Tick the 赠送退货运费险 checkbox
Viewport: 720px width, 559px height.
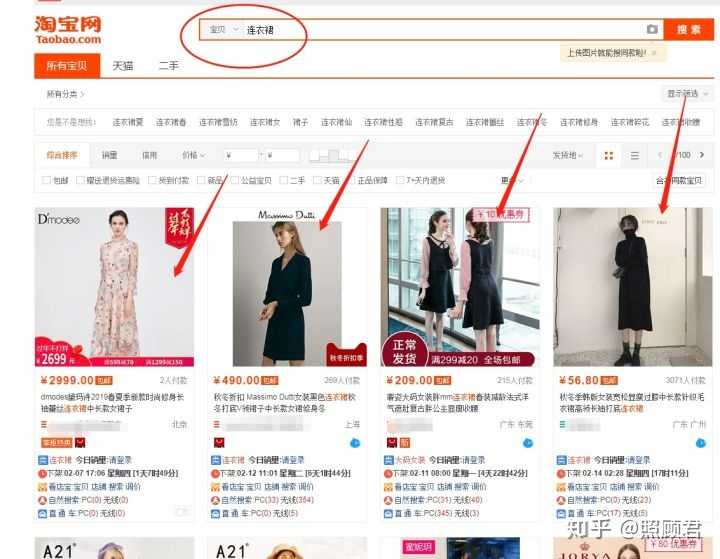80,180
